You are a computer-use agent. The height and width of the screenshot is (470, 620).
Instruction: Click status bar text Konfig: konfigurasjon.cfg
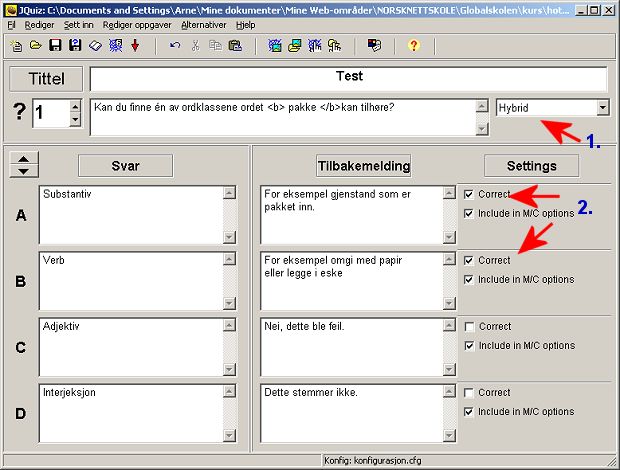pyautogui.click(x=372, y=461)
